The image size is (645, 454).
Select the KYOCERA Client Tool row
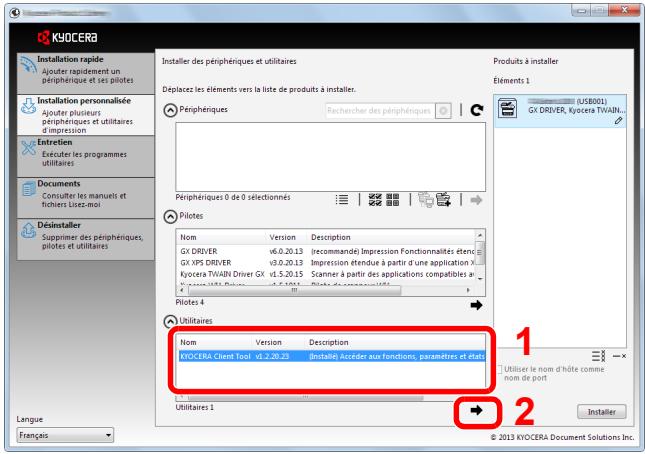(332, 357)
